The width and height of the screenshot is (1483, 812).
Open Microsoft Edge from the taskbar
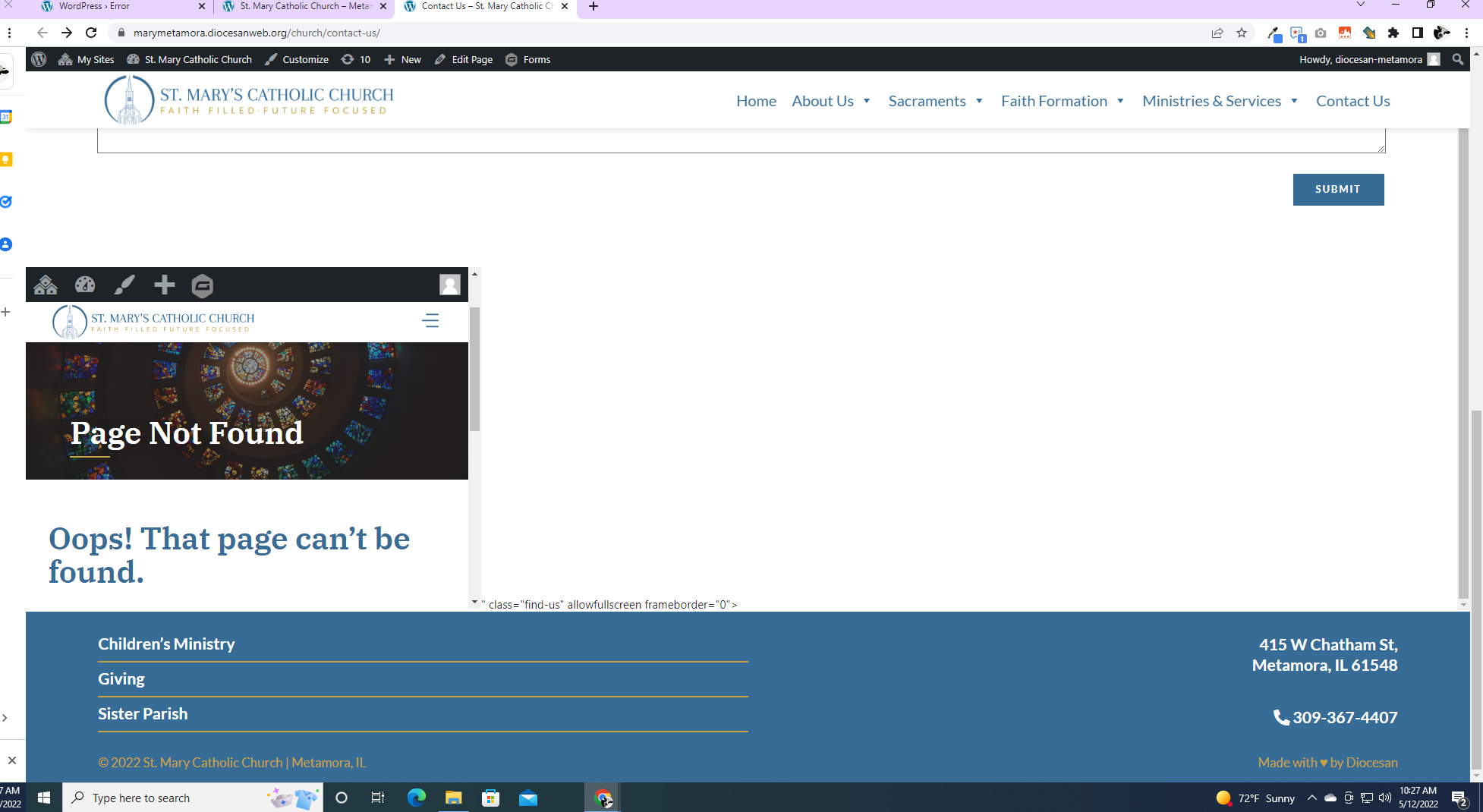[x=416, y=798]
